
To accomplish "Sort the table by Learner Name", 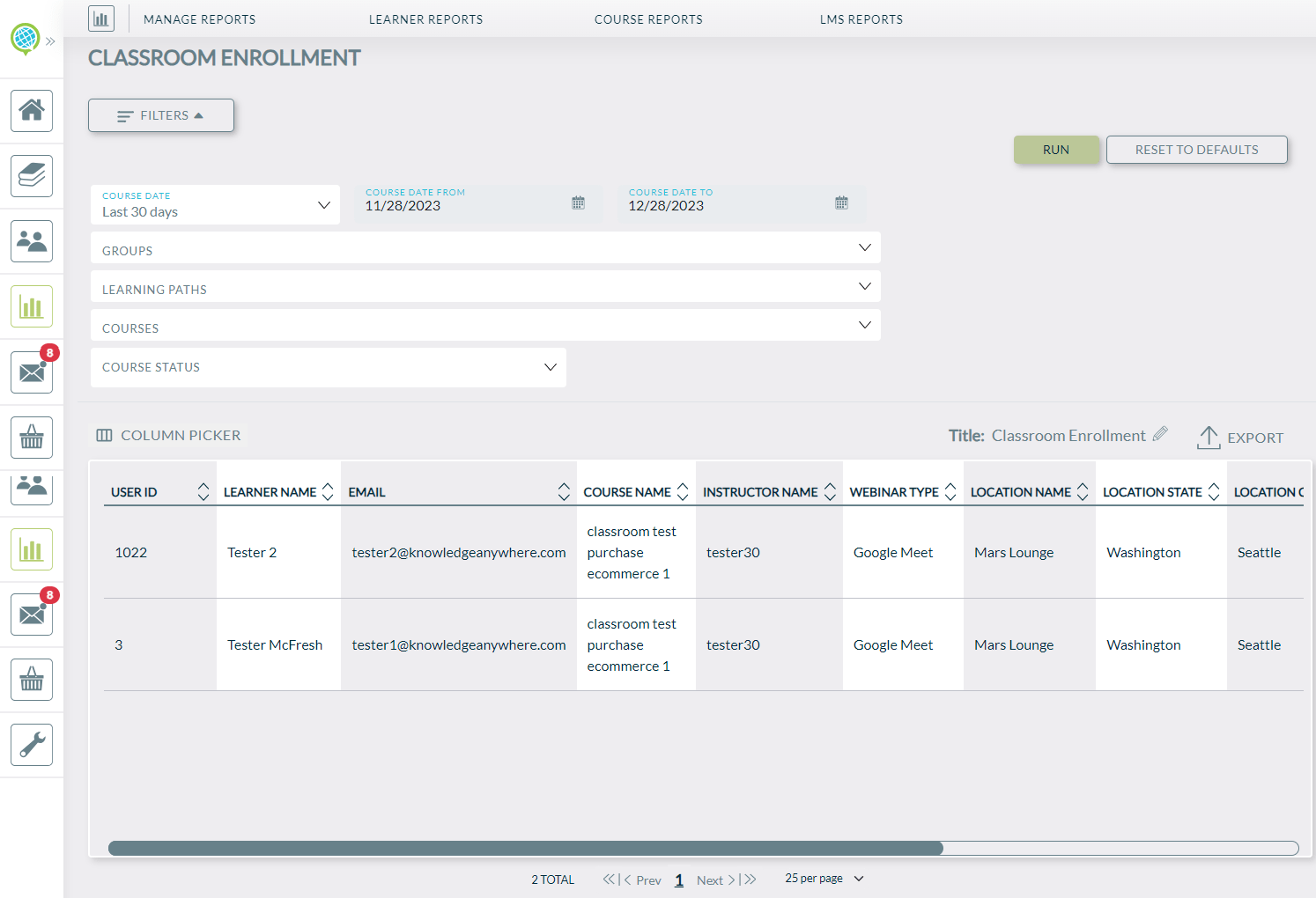I will [x=328, y=491].
